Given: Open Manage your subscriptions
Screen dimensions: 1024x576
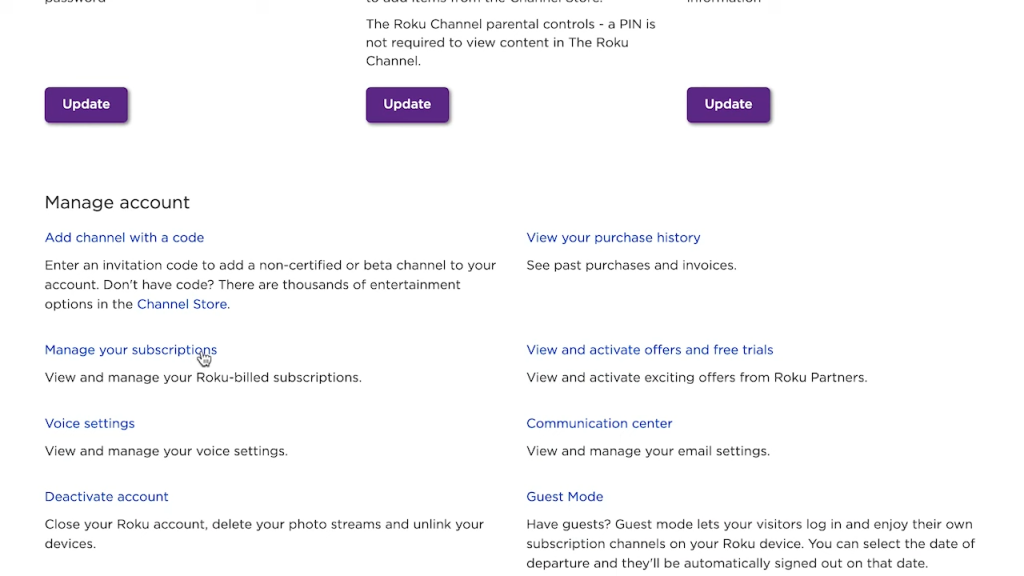Looking at the screenshot, I should 130,350.
